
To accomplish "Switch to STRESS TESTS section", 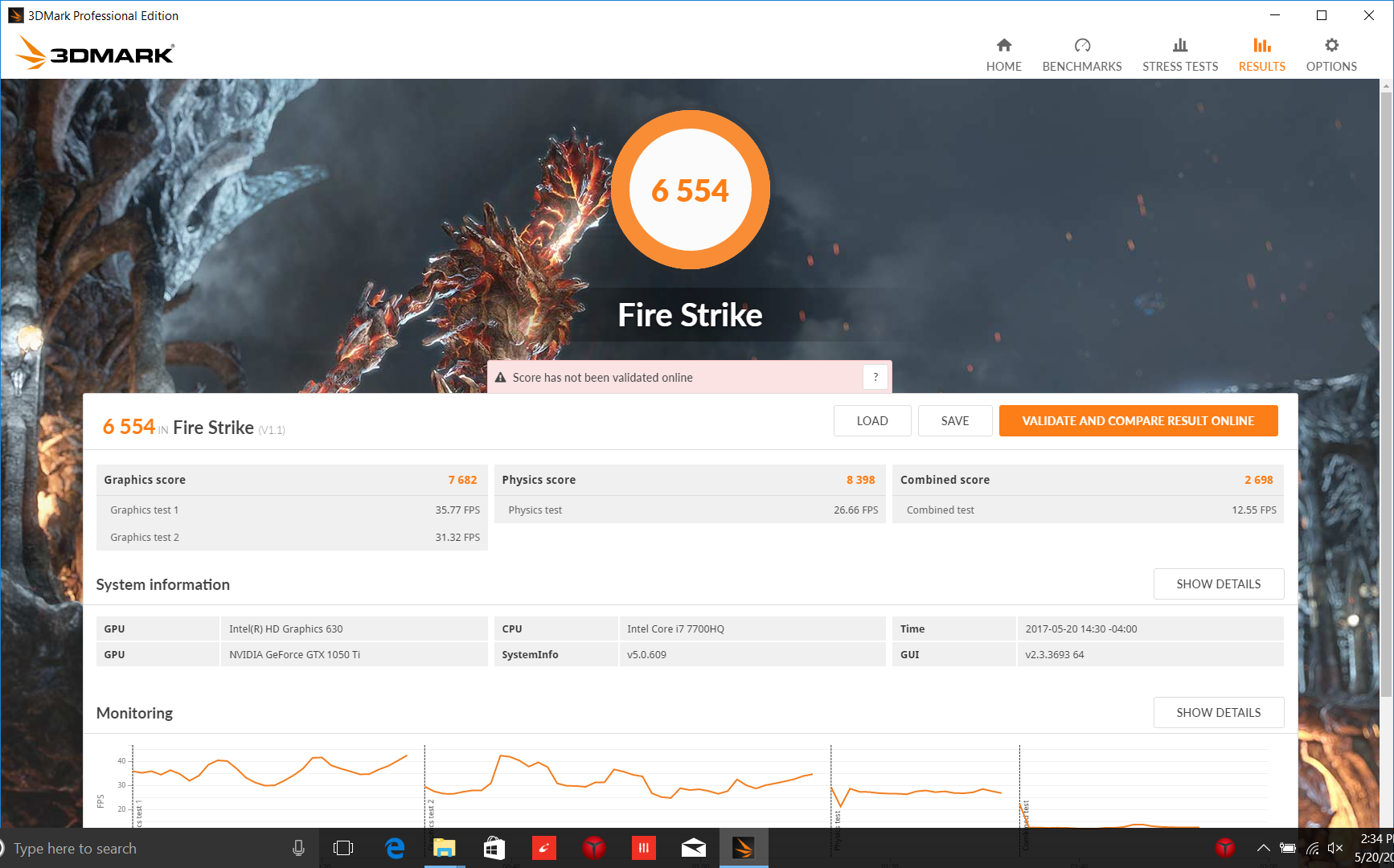I will pyautogui.click(x=1179, y=55).
